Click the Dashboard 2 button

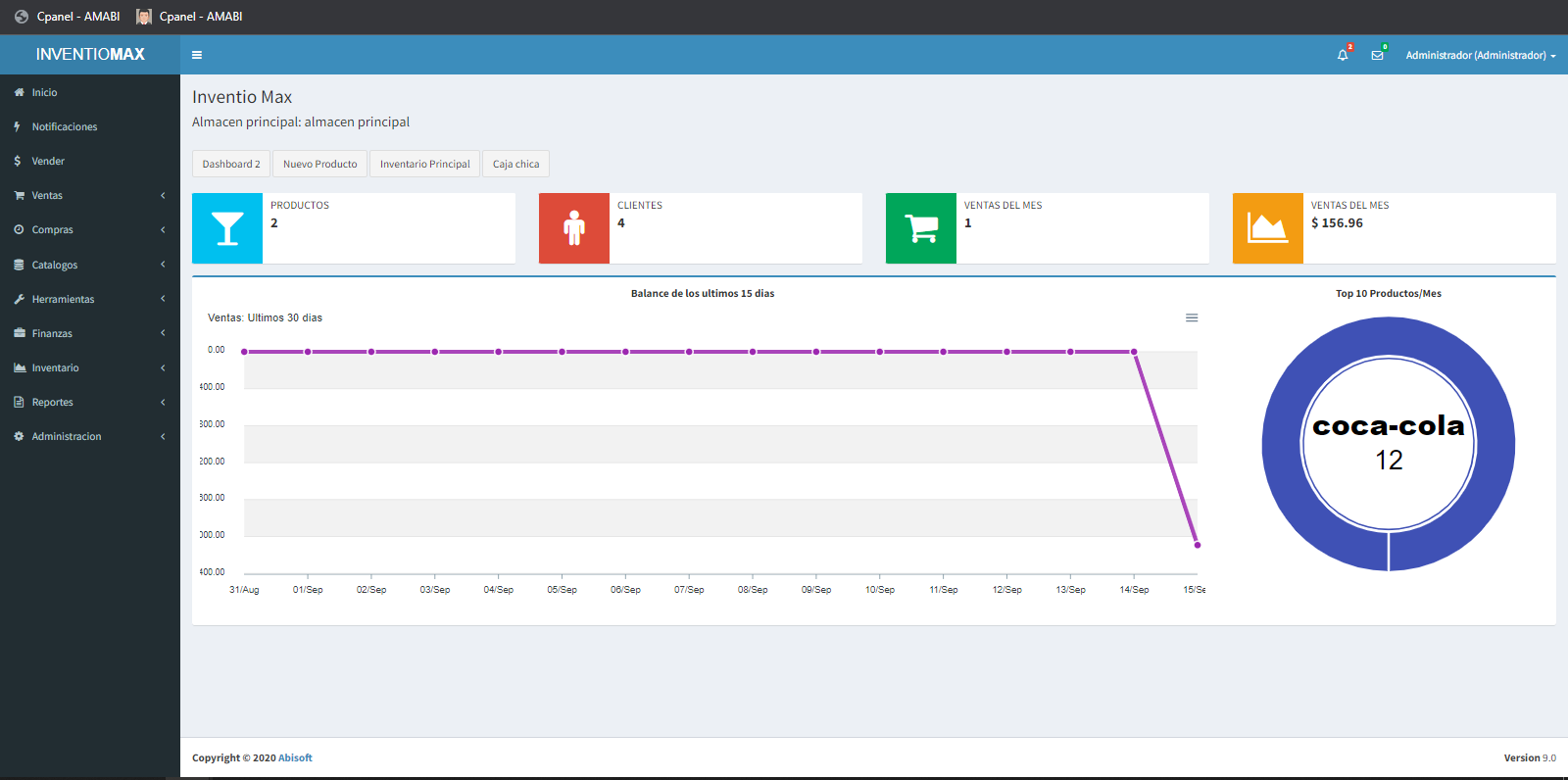point(231,164)
